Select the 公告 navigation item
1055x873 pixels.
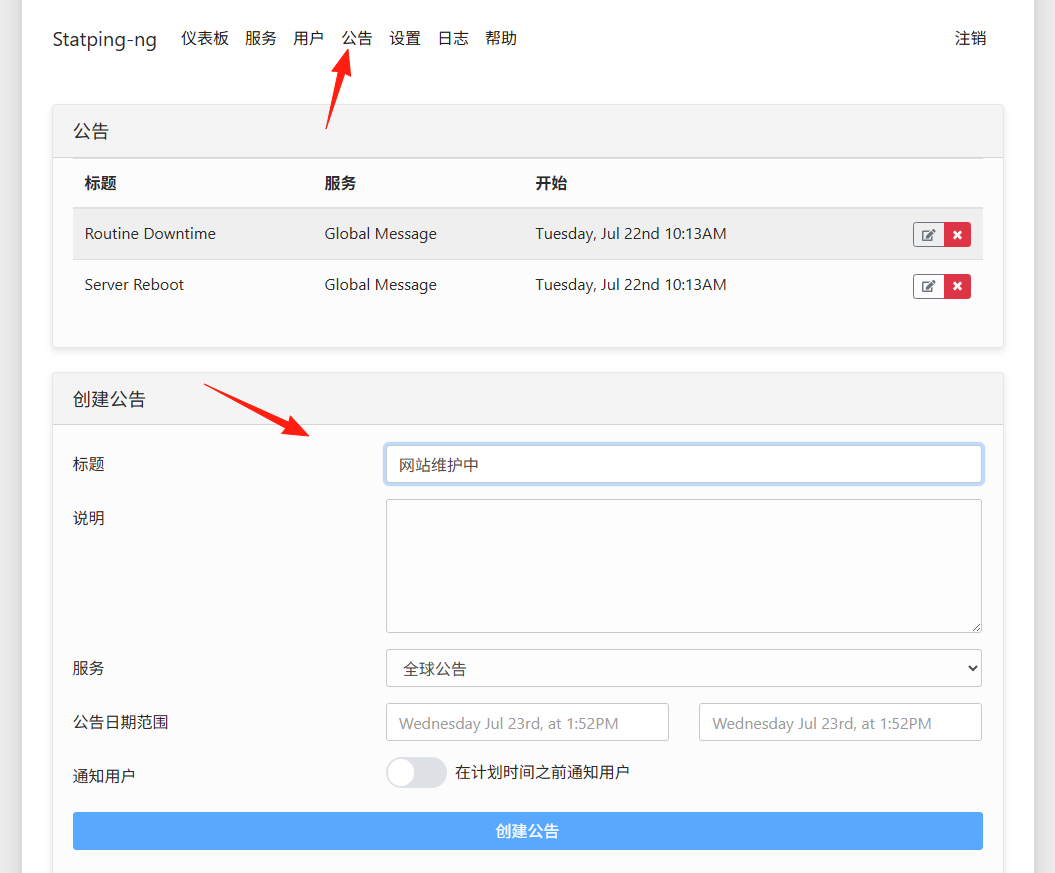[357, 38]
